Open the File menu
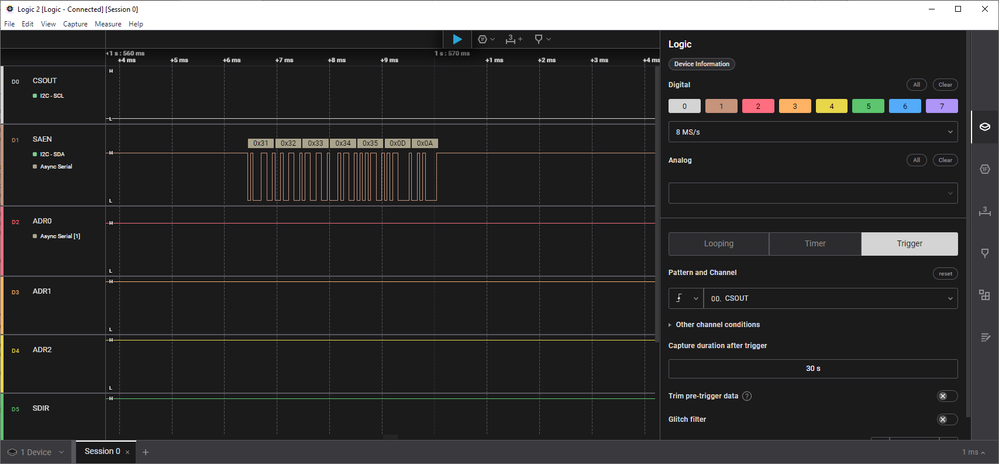Screen dimensions: 999x464 pos(9,24)
